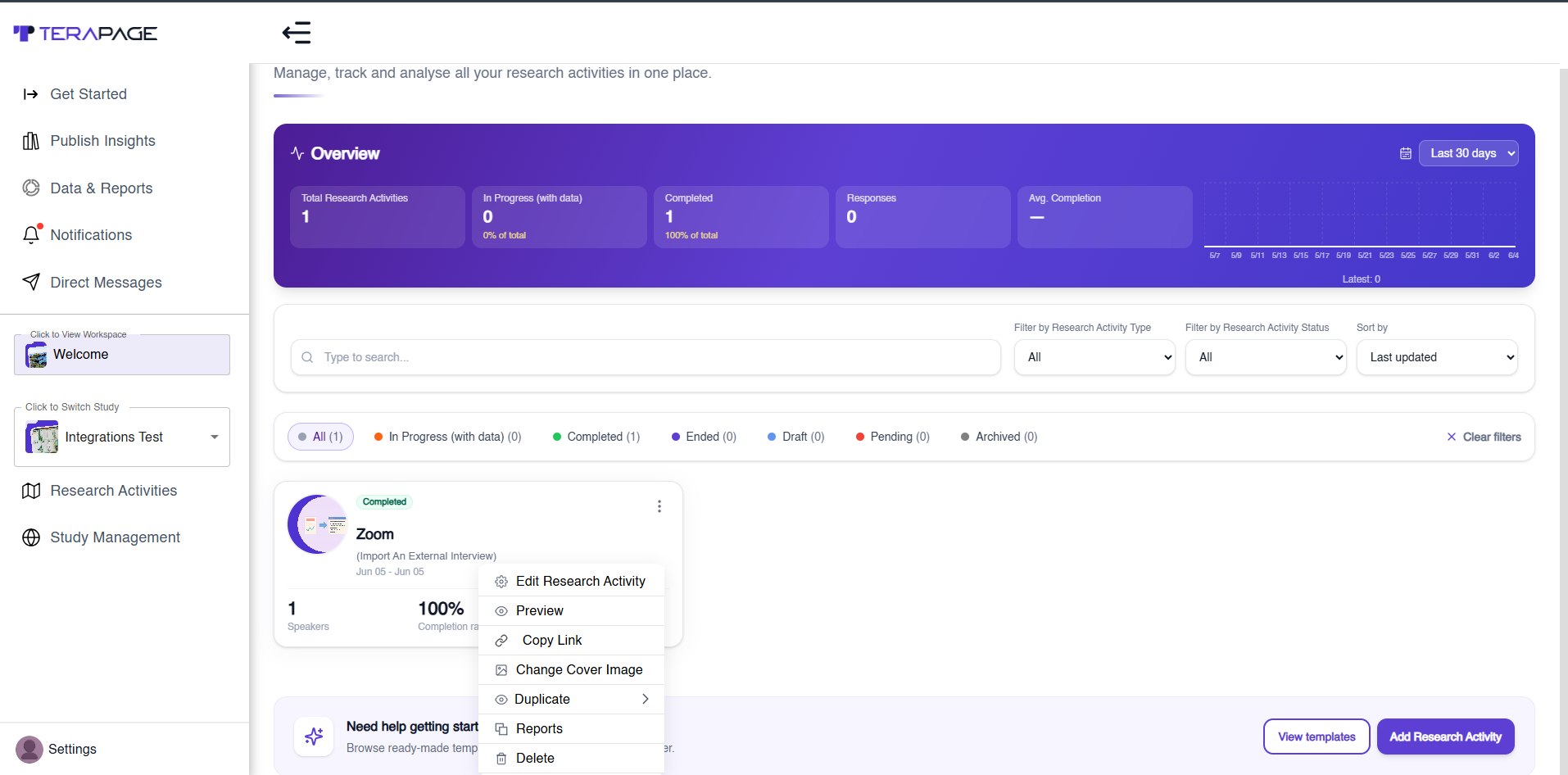Expand the Integrations Test study switcher arrow
Screen dimensions: 1568x775
tap(215, 437)
